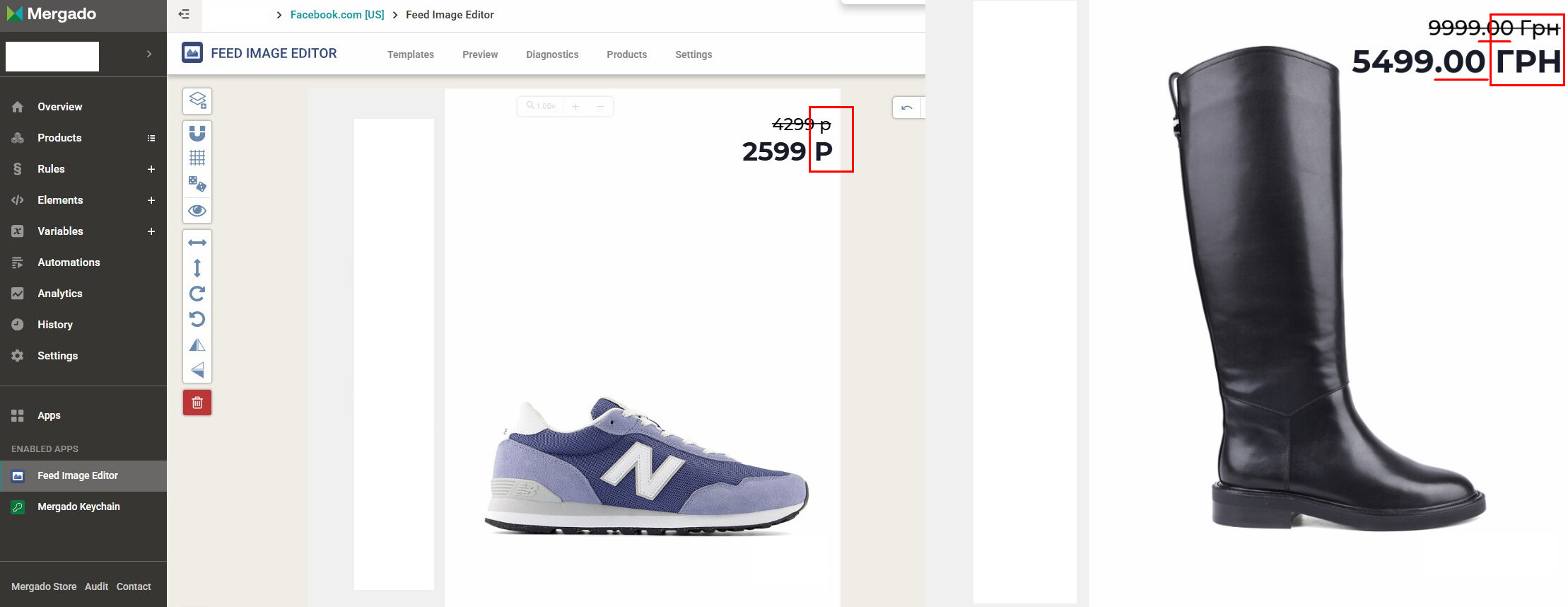Expand the Rules submenu plus
The width and height of the screenshot is (1568, 607).
tap(151, 169)
